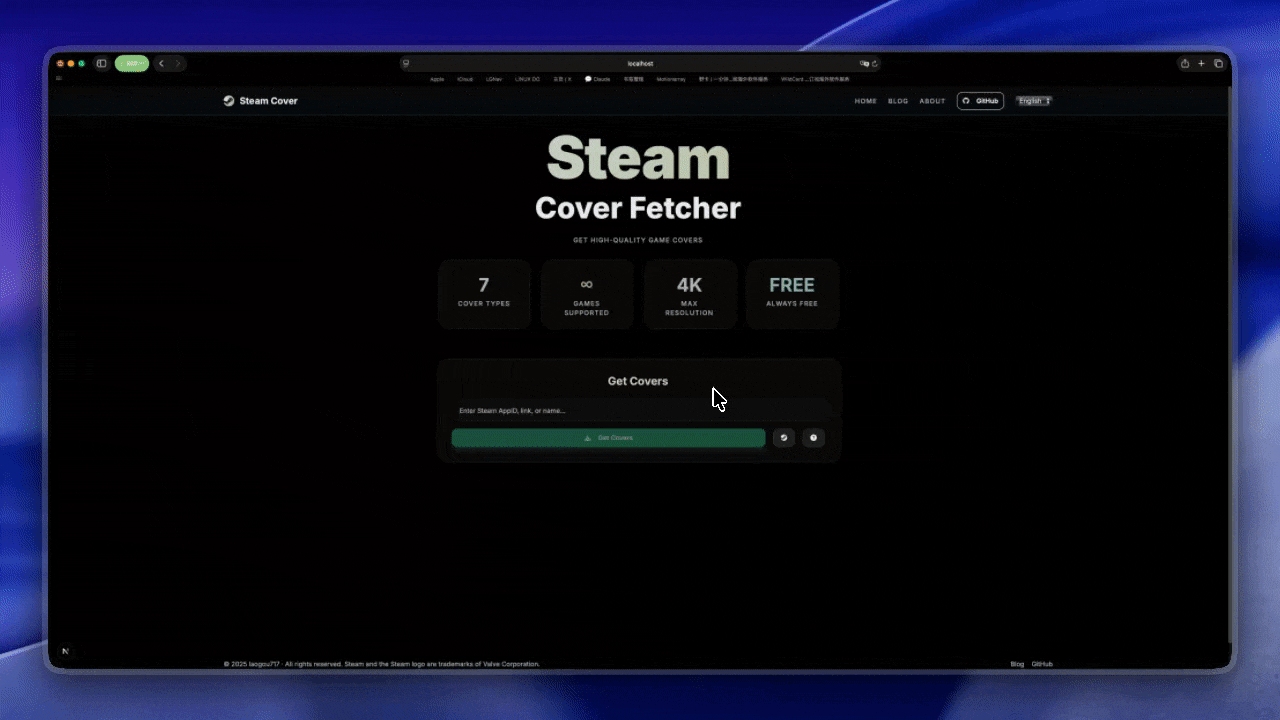Toggle the Safari sidebar icon
Image resolution: width=1280 pixels, height=720 pixels.
(x=101, y=64)
